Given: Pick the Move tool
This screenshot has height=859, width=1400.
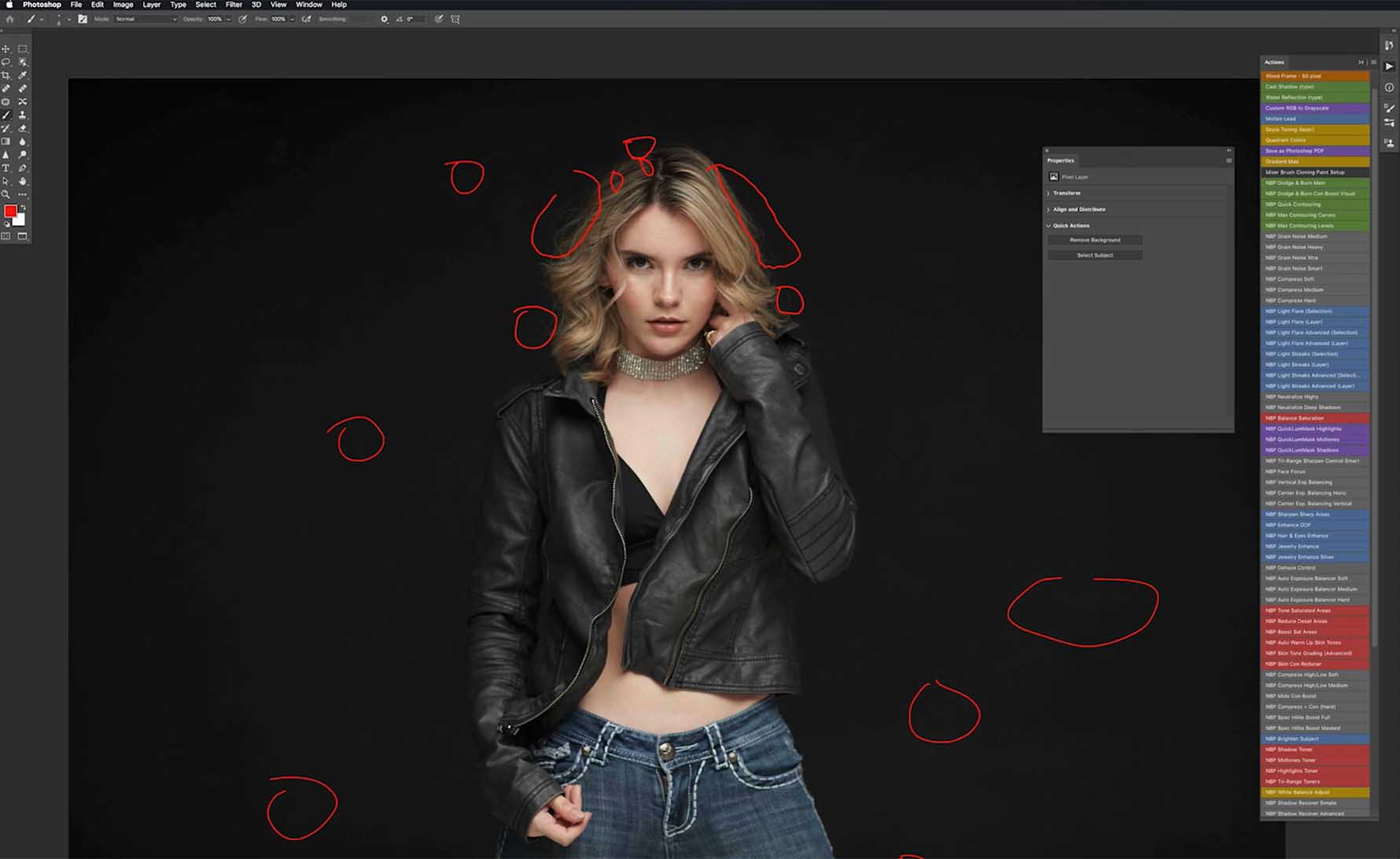Looking at the screenshot, I should tap(6, 49).
